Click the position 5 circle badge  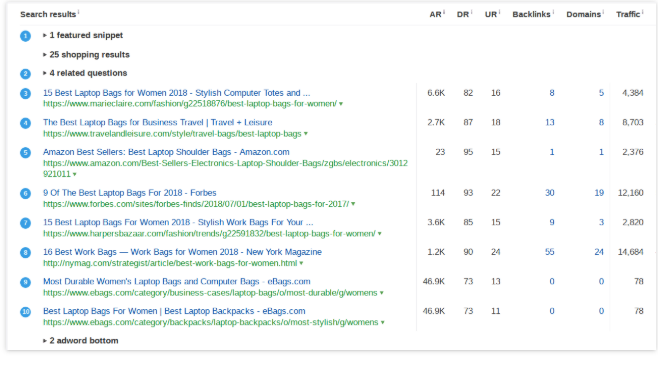25,152
